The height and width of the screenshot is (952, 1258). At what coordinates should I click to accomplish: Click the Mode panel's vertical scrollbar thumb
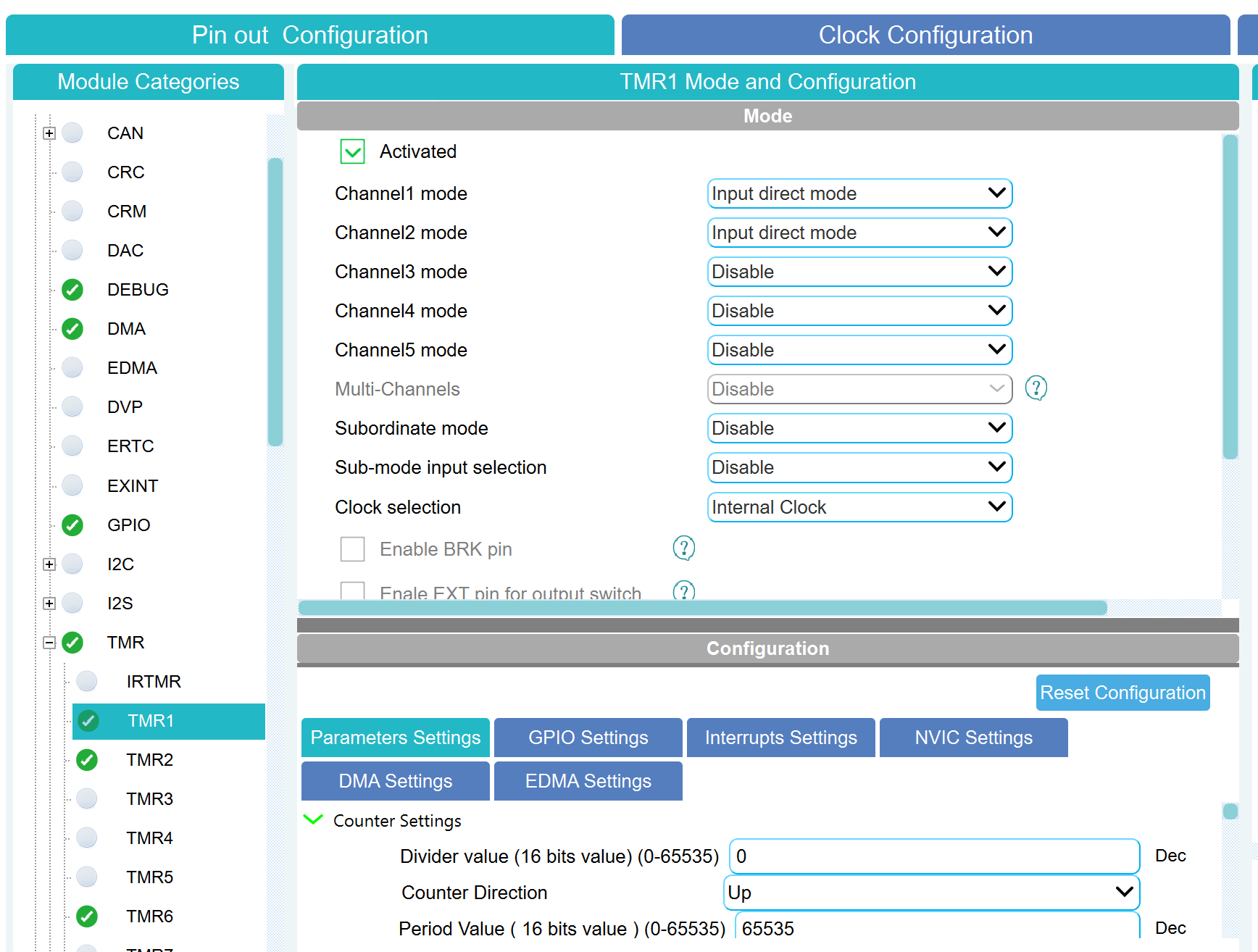[x=1230, y=297]
